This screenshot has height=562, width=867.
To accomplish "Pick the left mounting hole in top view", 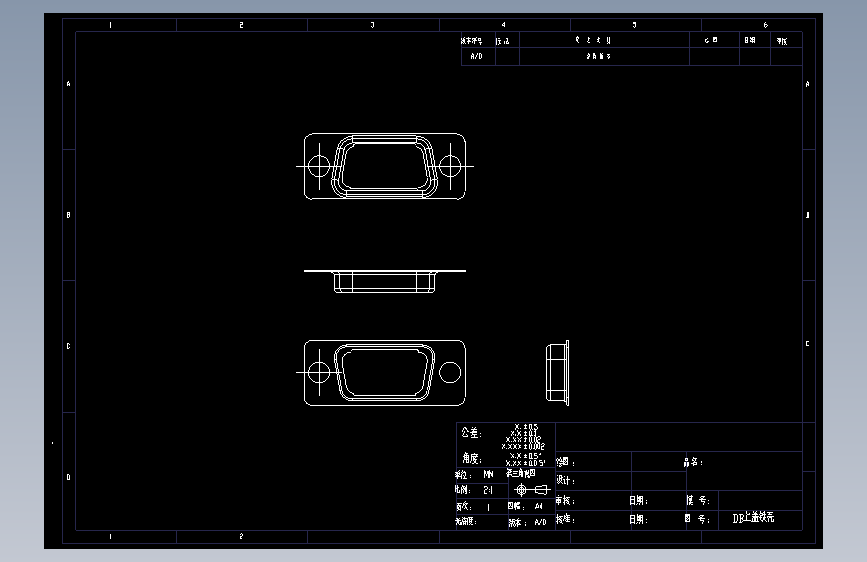I will click(318, 166).
